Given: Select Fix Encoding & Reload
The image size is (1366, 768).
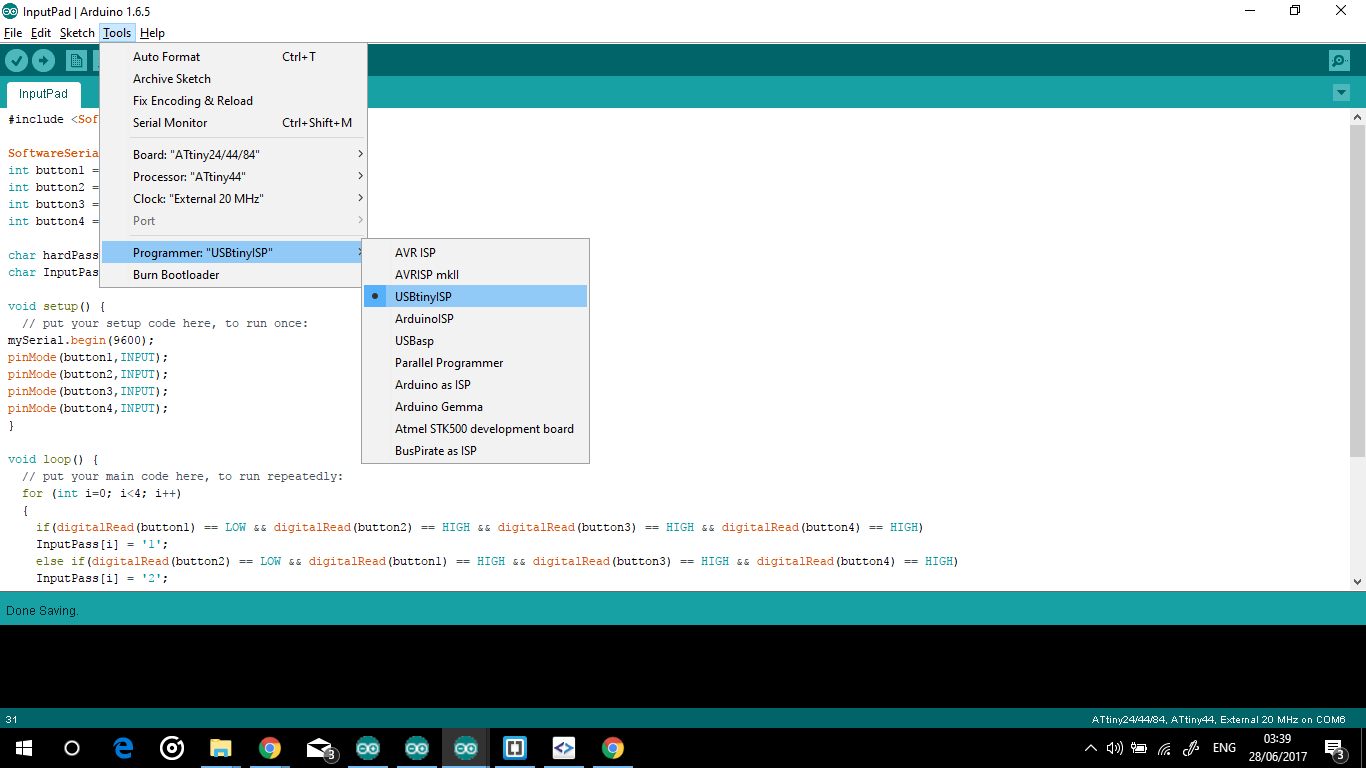Looking at the screenshot, I should coord(234,101).
